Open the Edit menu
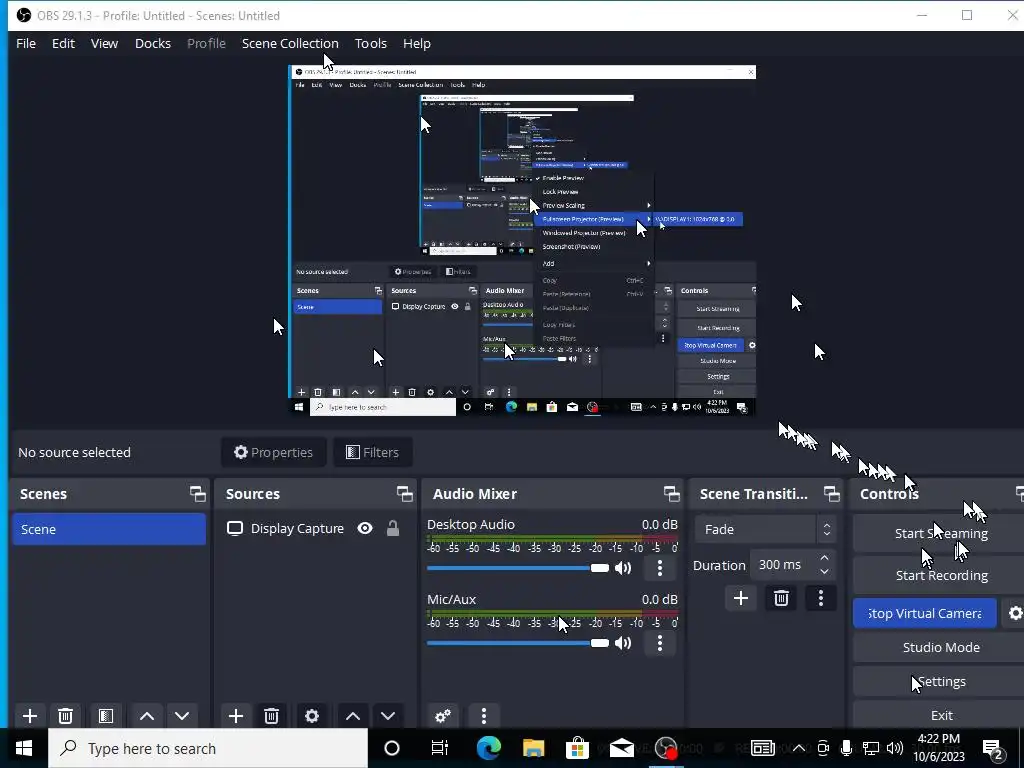The width and height of the screenshot is (1024, 768). coord(63,43)
